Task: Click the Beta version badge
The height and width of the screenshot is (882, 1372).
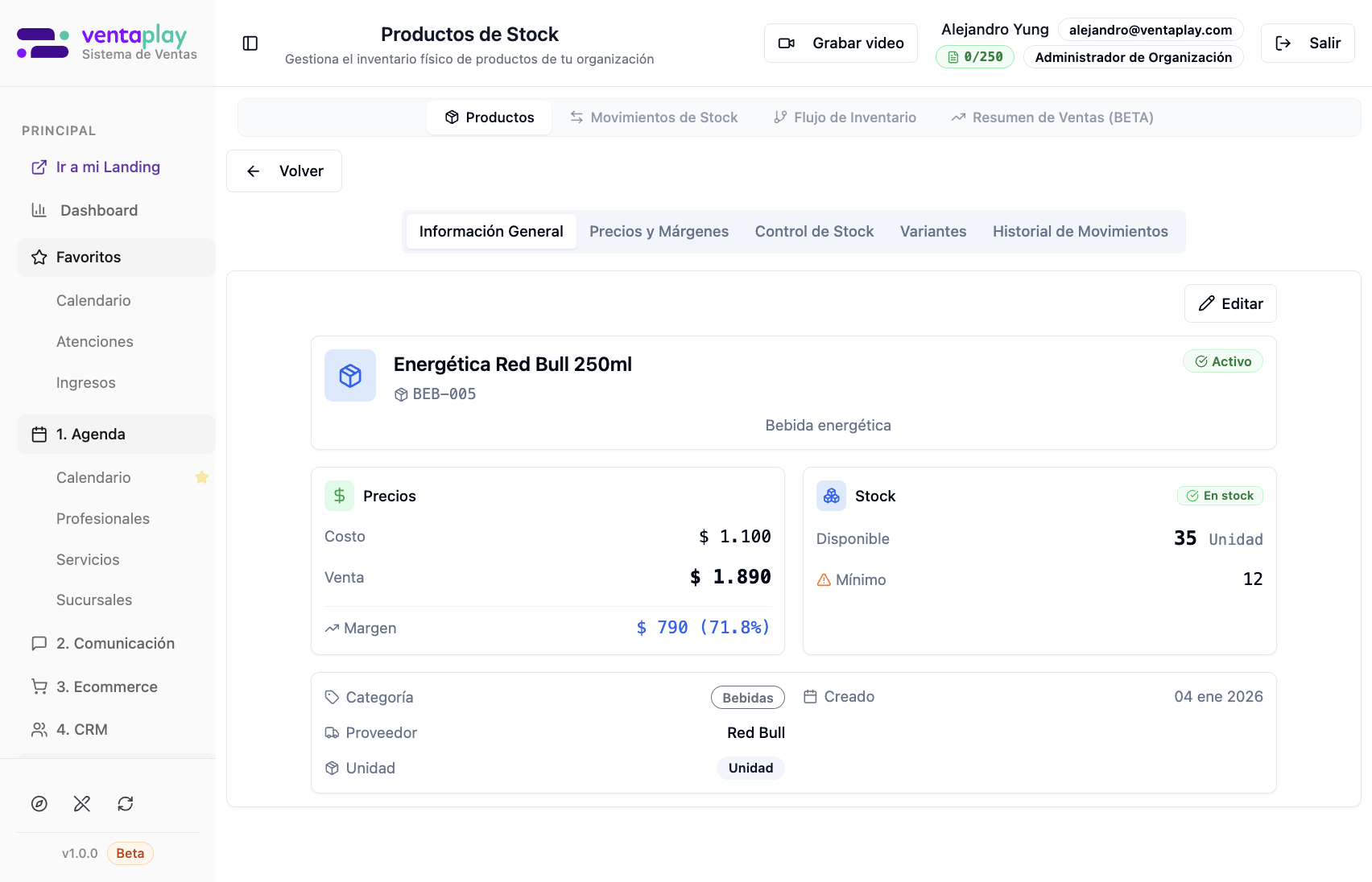Action: 130,854
